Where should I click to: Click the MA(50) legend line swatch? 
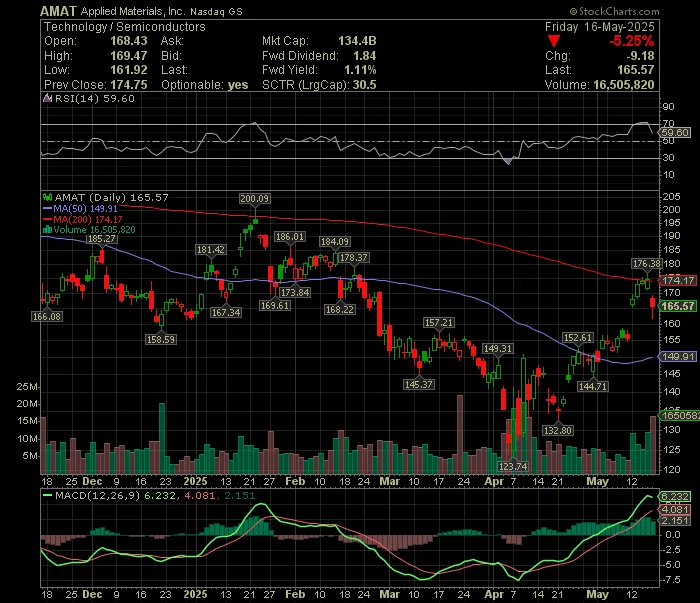click(x=47, y=208)
